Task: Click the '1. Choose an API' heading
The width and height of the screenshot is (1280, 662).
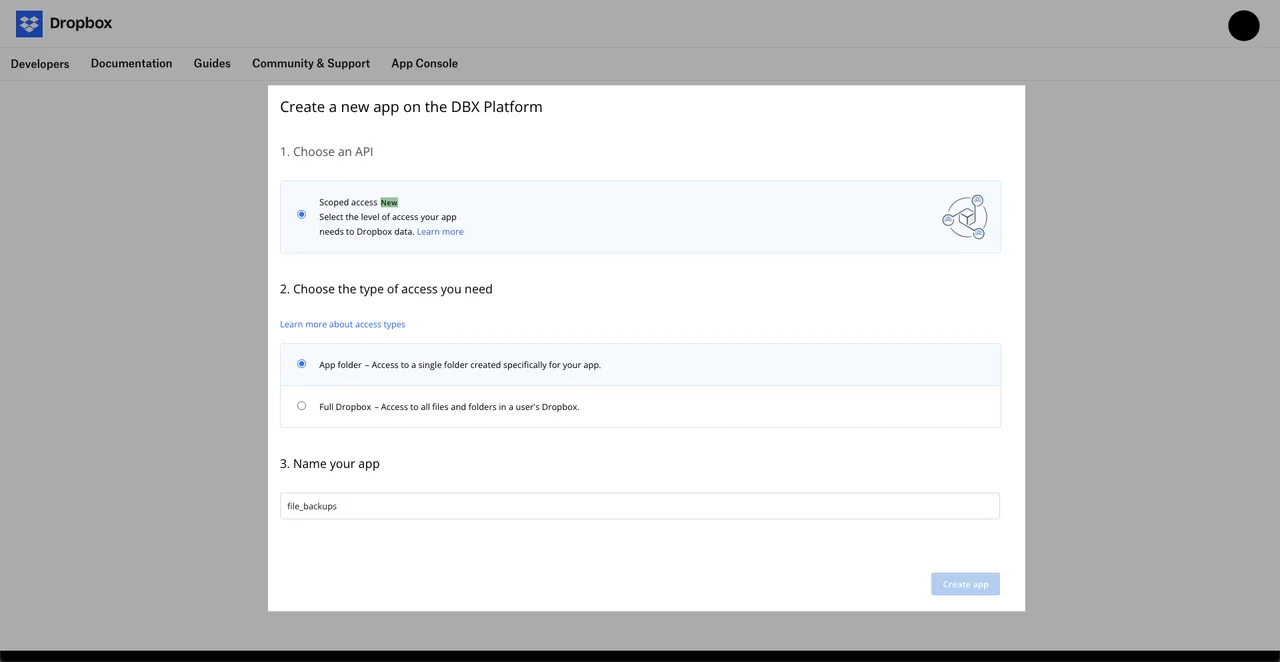Action: click(x=326, y=152)
